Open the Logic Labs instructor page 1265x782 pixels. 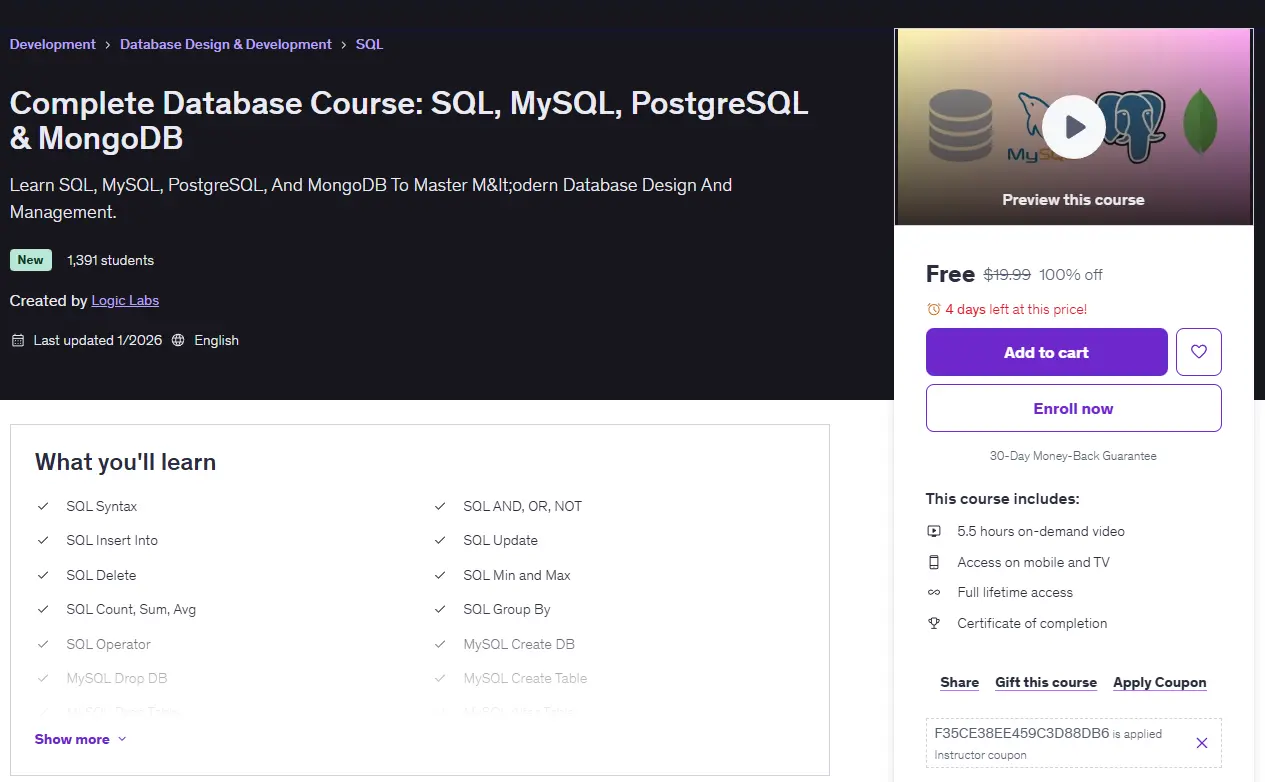125,300
